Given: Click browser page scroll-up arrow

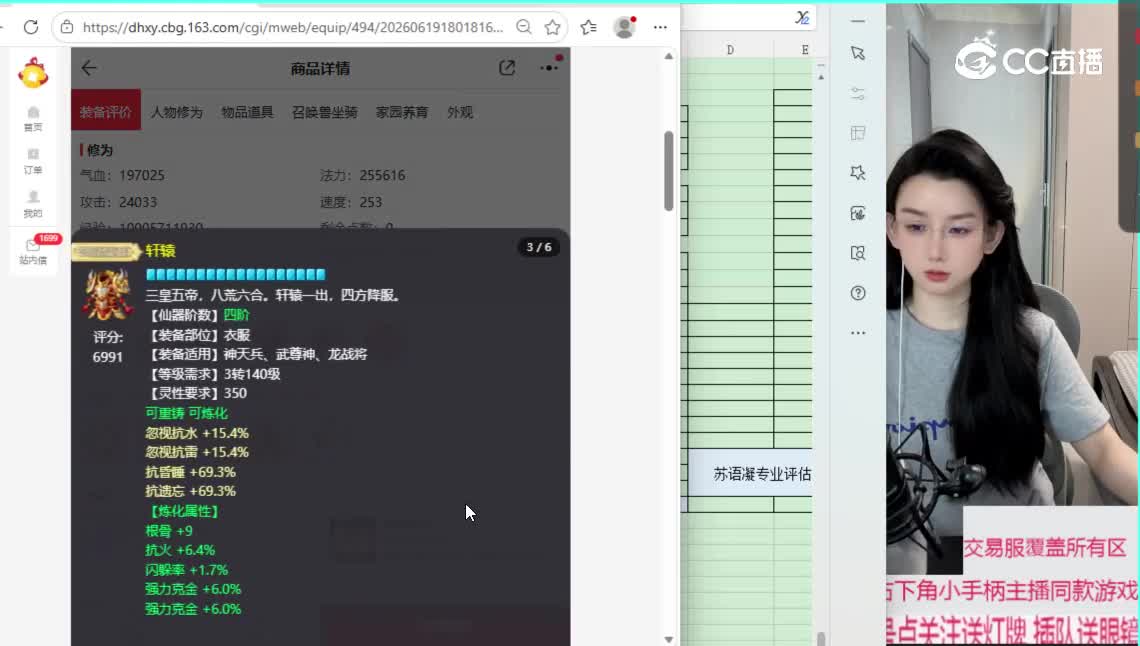Looking at the screenshot, I should tap(669, 56).
